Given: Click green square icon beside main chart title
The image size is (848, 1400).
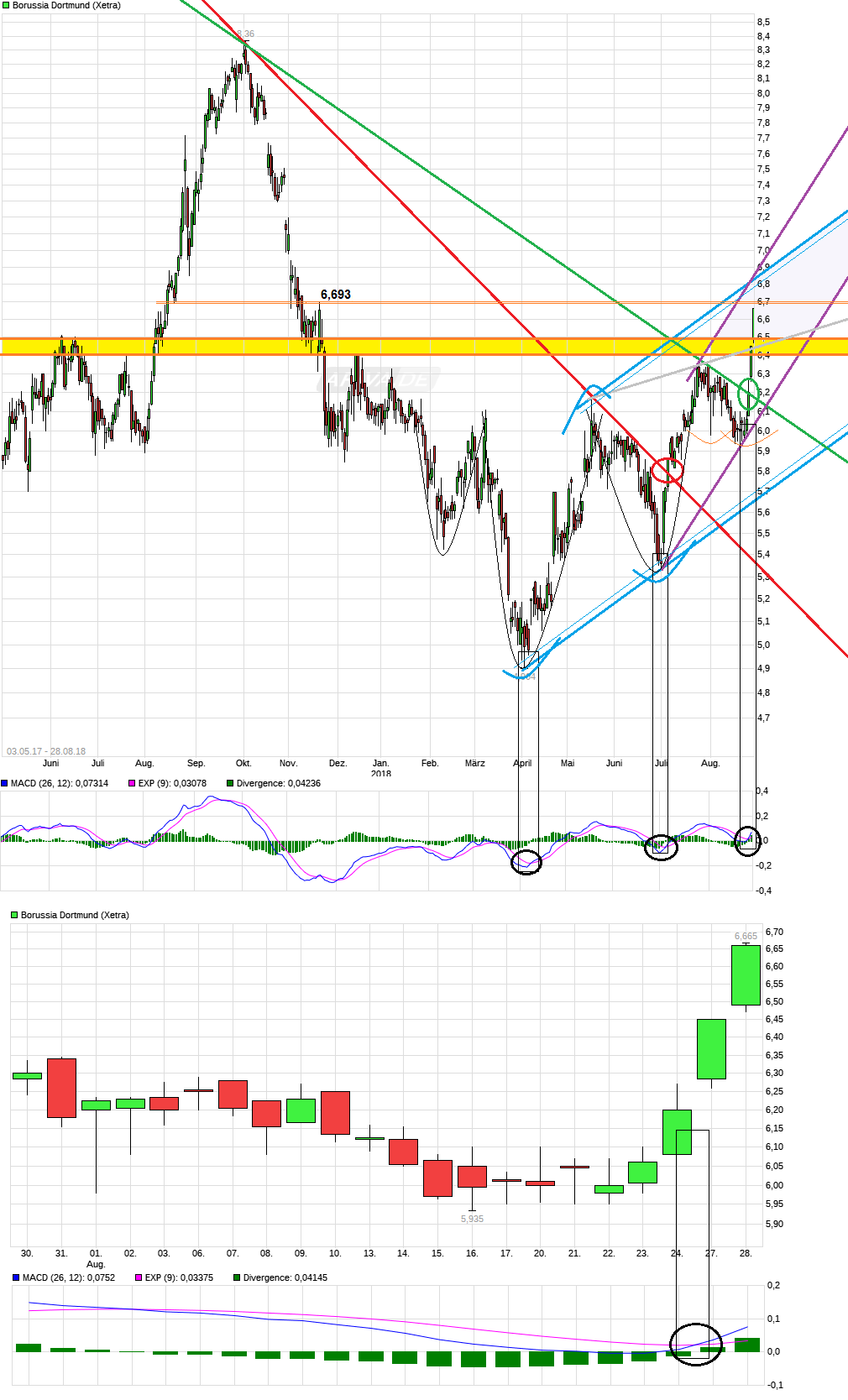Looking at the screenshot, I should click(x=6, y=5).
